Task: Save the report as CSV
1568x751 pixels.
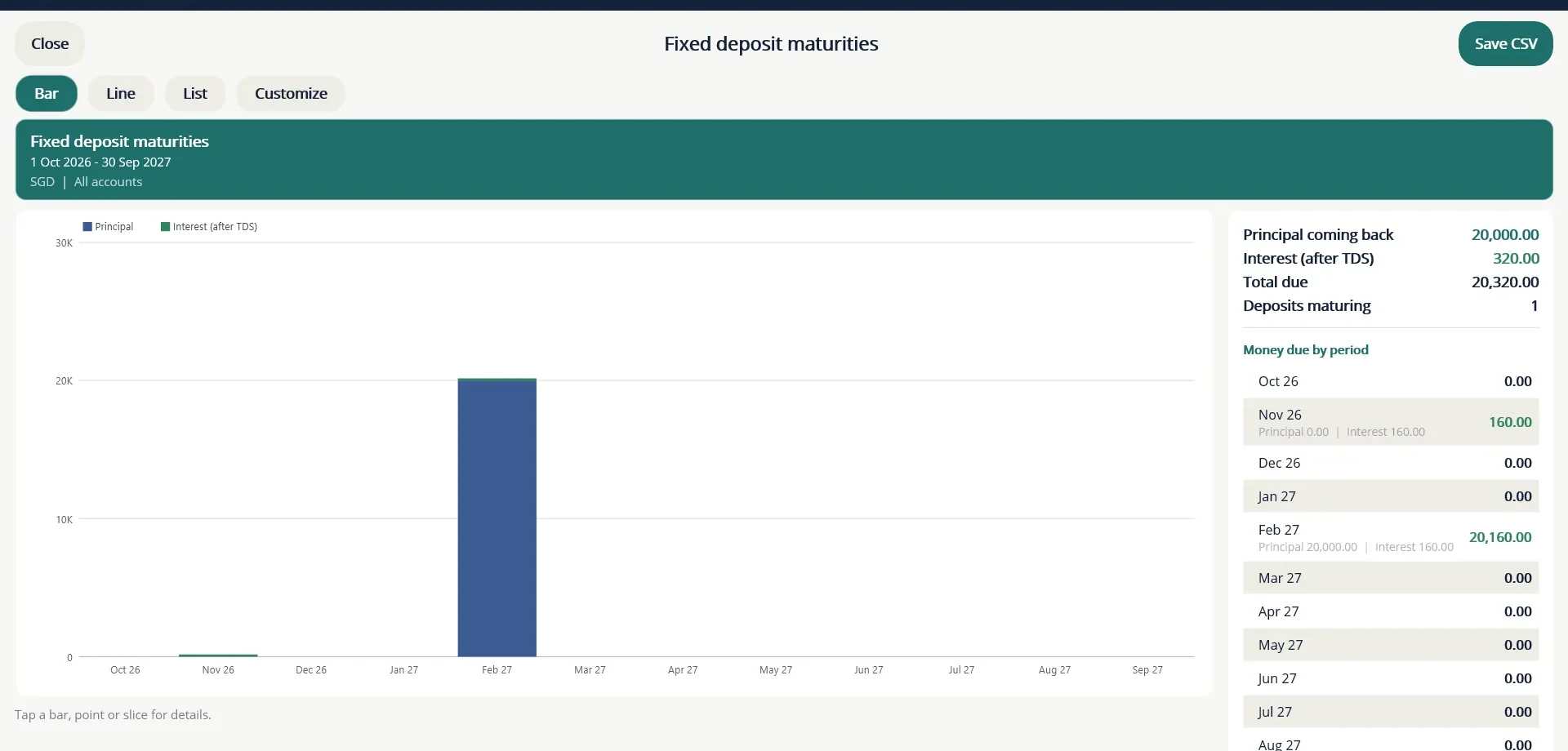Action: 1505,44
